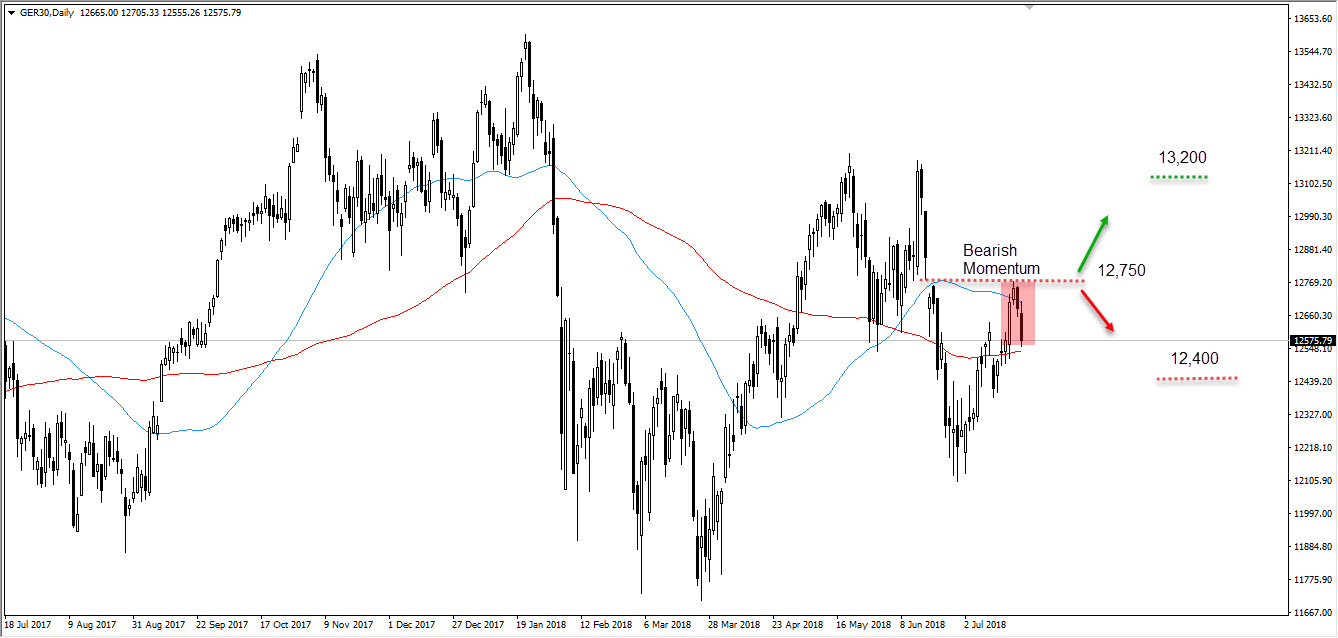Click the 28 Mar 2018 date label
The image size is (1338, 638).
point(736,624)
